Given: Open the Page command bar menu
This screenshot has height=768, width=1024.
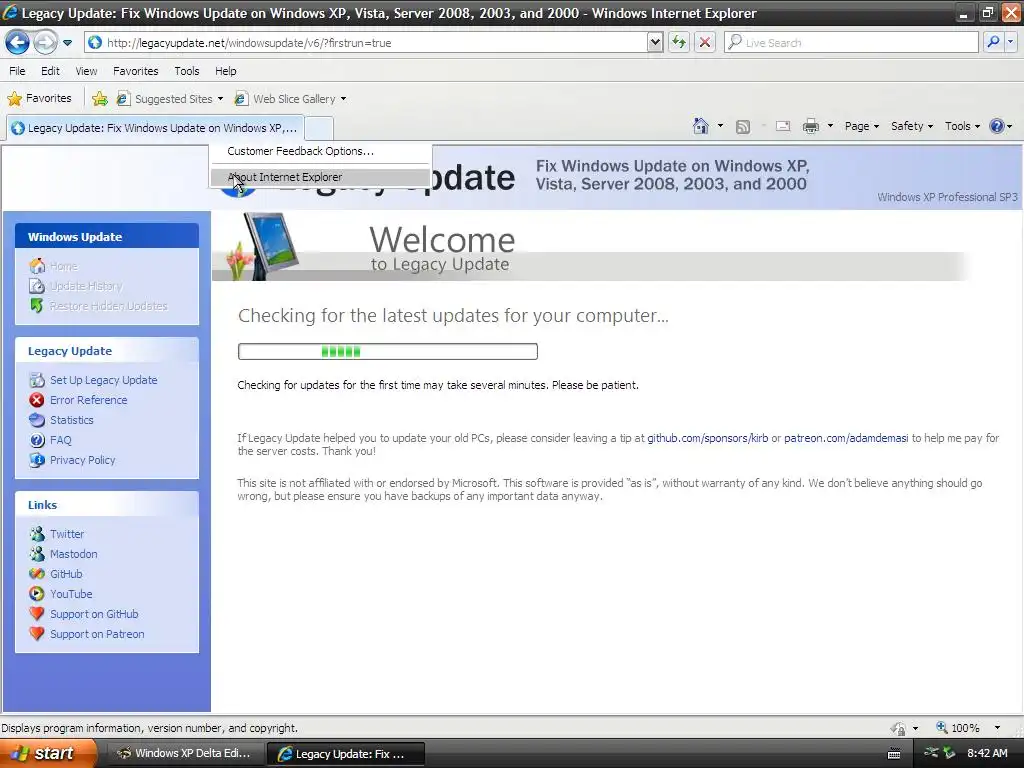Looking at the screenshot, I should coord(861,126).
